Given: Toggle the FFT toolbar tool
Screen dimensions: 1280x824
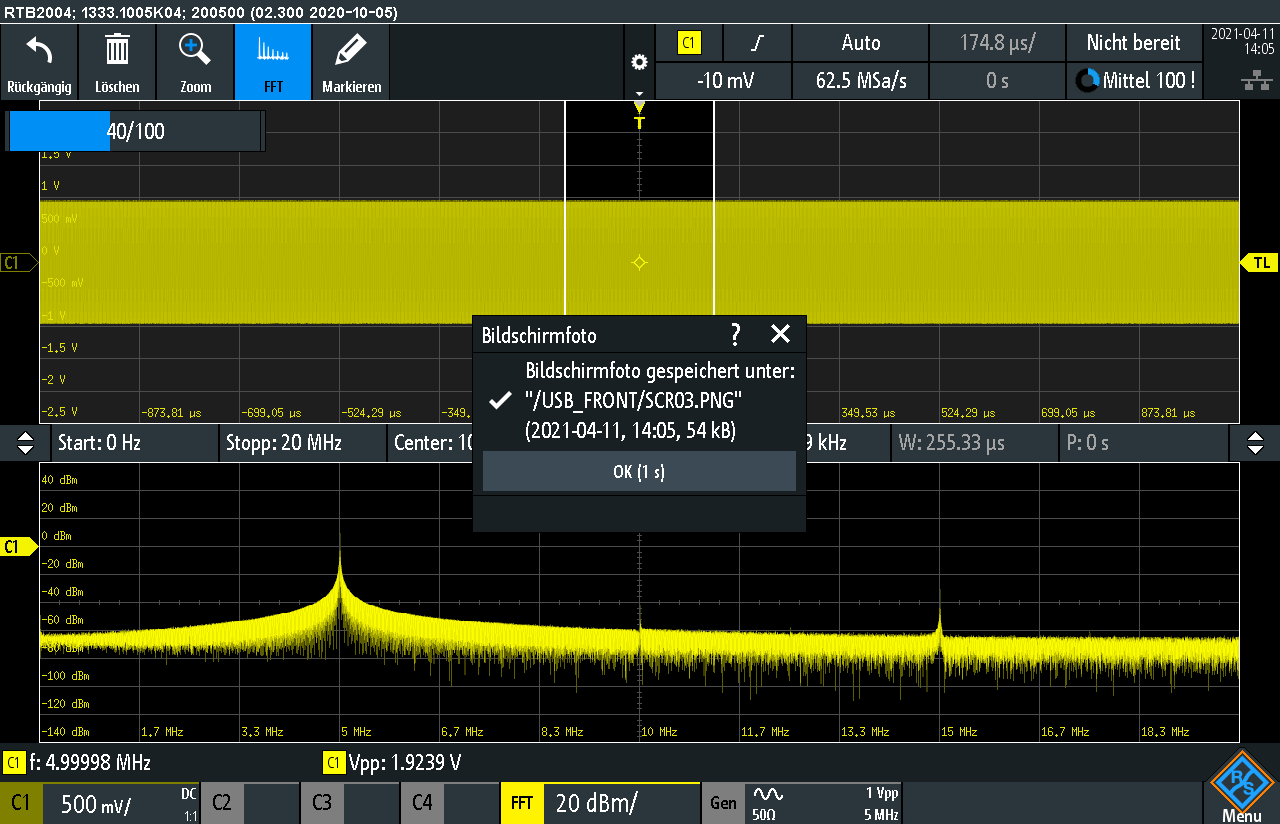Looking at the screenshot, I should tap(273, 62).
